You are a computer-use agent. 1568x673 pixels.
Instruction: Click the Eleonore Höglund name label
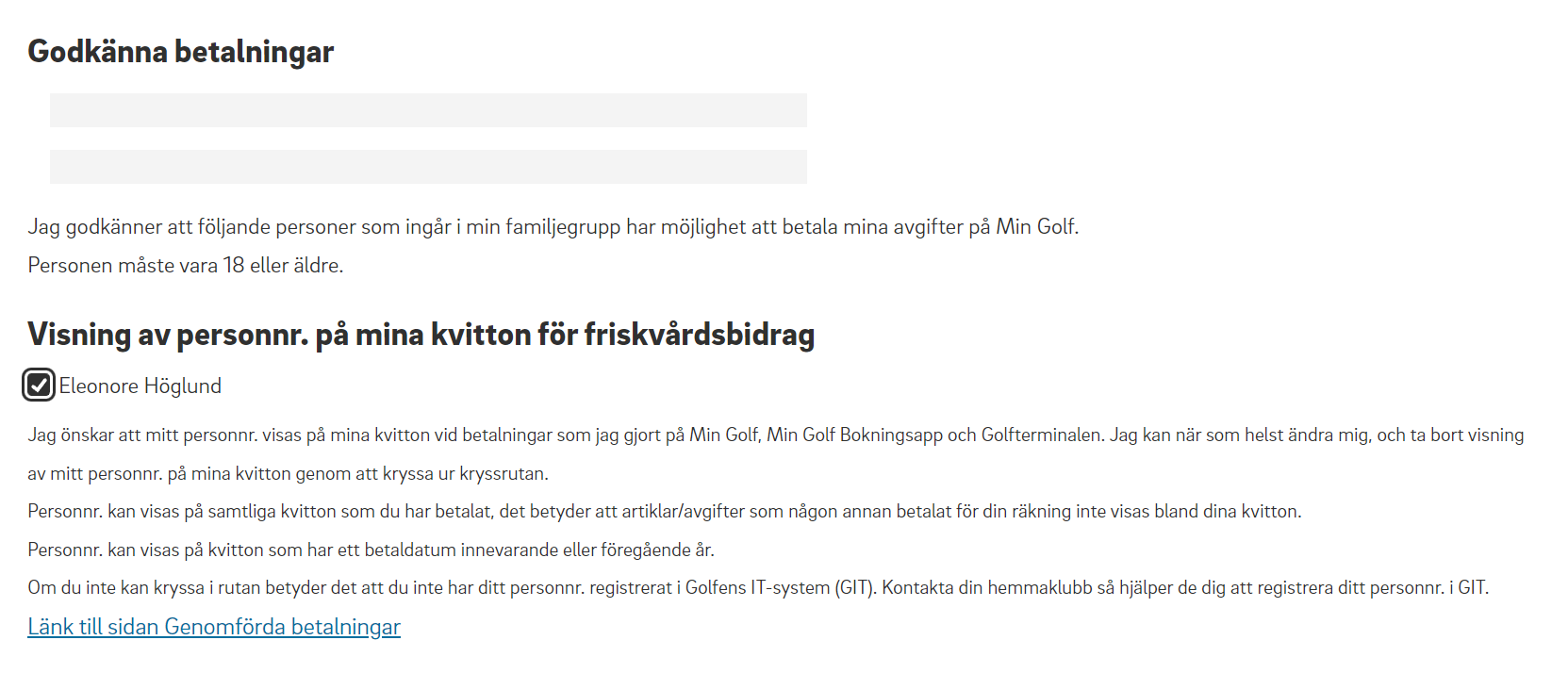pos(140,386)
